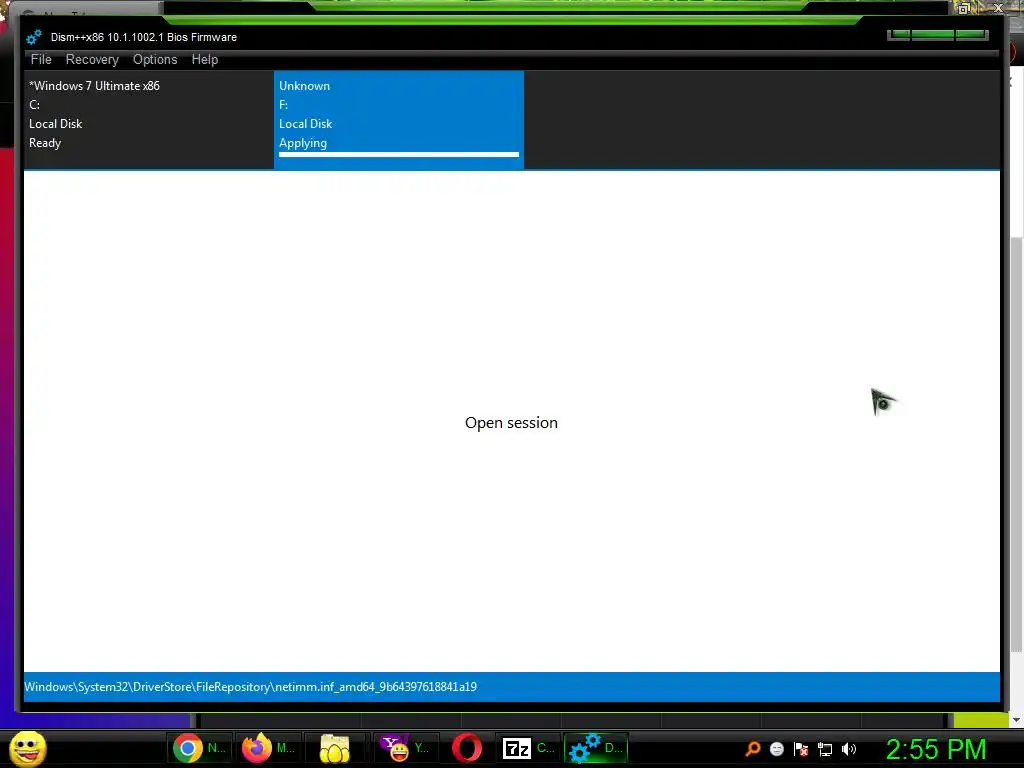Click the Dism++ window title text
The width and height of the screenshot is (1024, 768).
pyautogui.click(x=144, y=37)
